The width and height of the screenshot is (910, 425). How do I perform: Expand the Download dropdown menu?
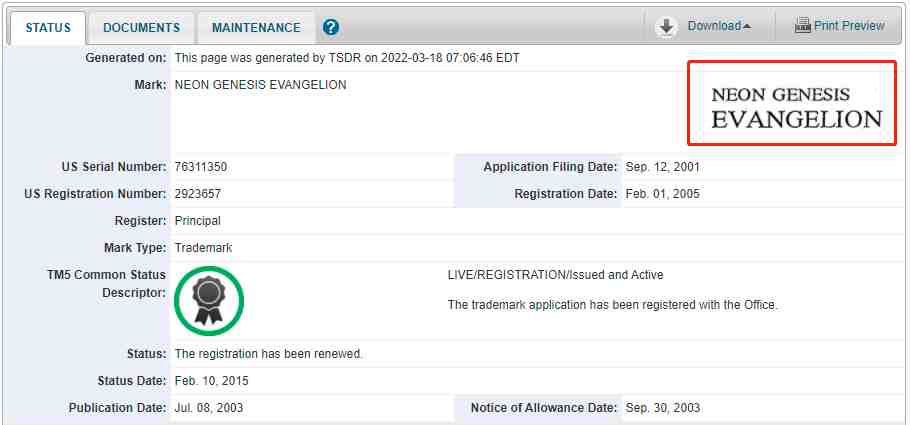(719, 26)
